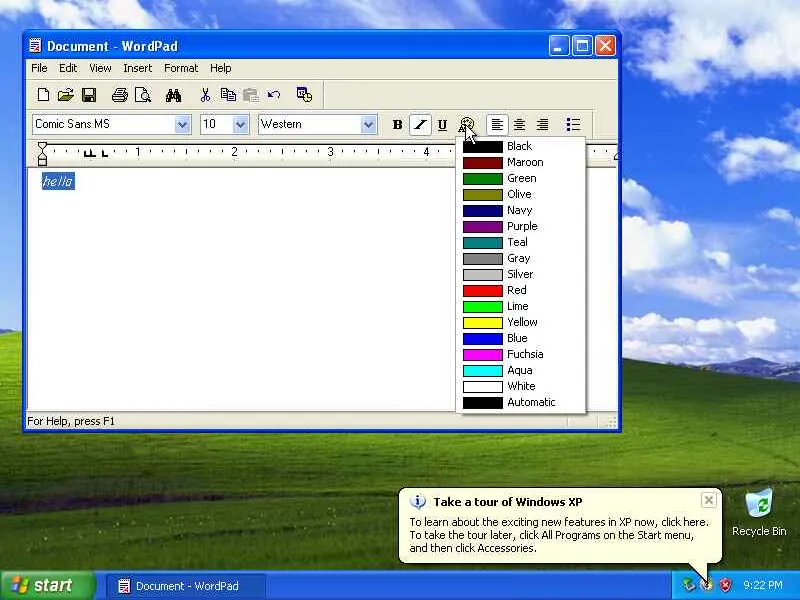This screenshot has width=800, height=600.
Task: Copy the selection using the Copy icon
Action: (228, 95)
